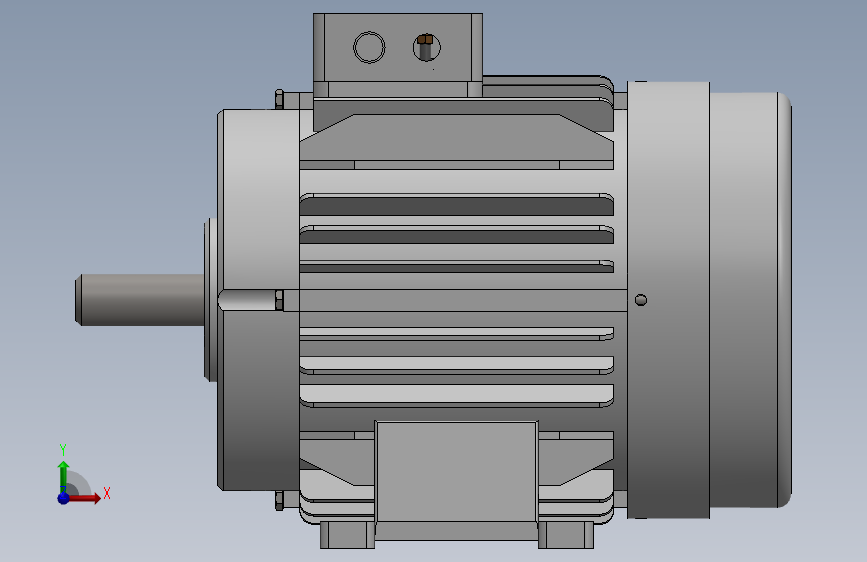Click the red X axis arrow on triad
Image resolution: width=867 pixels, height=562 pixels.
tap(86, 498)
